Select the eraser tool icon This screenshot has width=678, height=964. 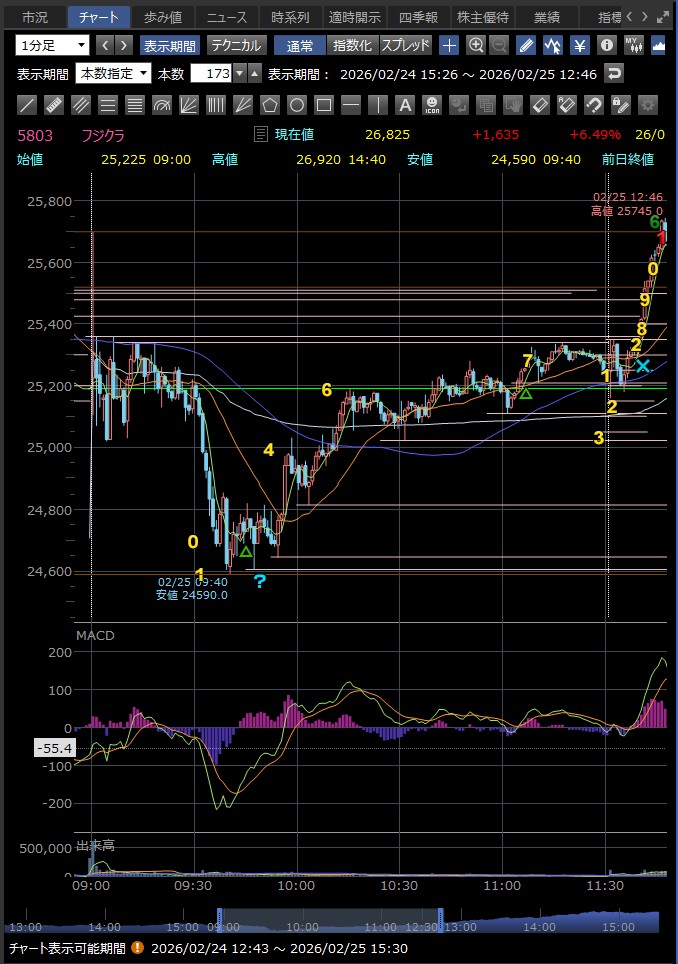[539, 104]
